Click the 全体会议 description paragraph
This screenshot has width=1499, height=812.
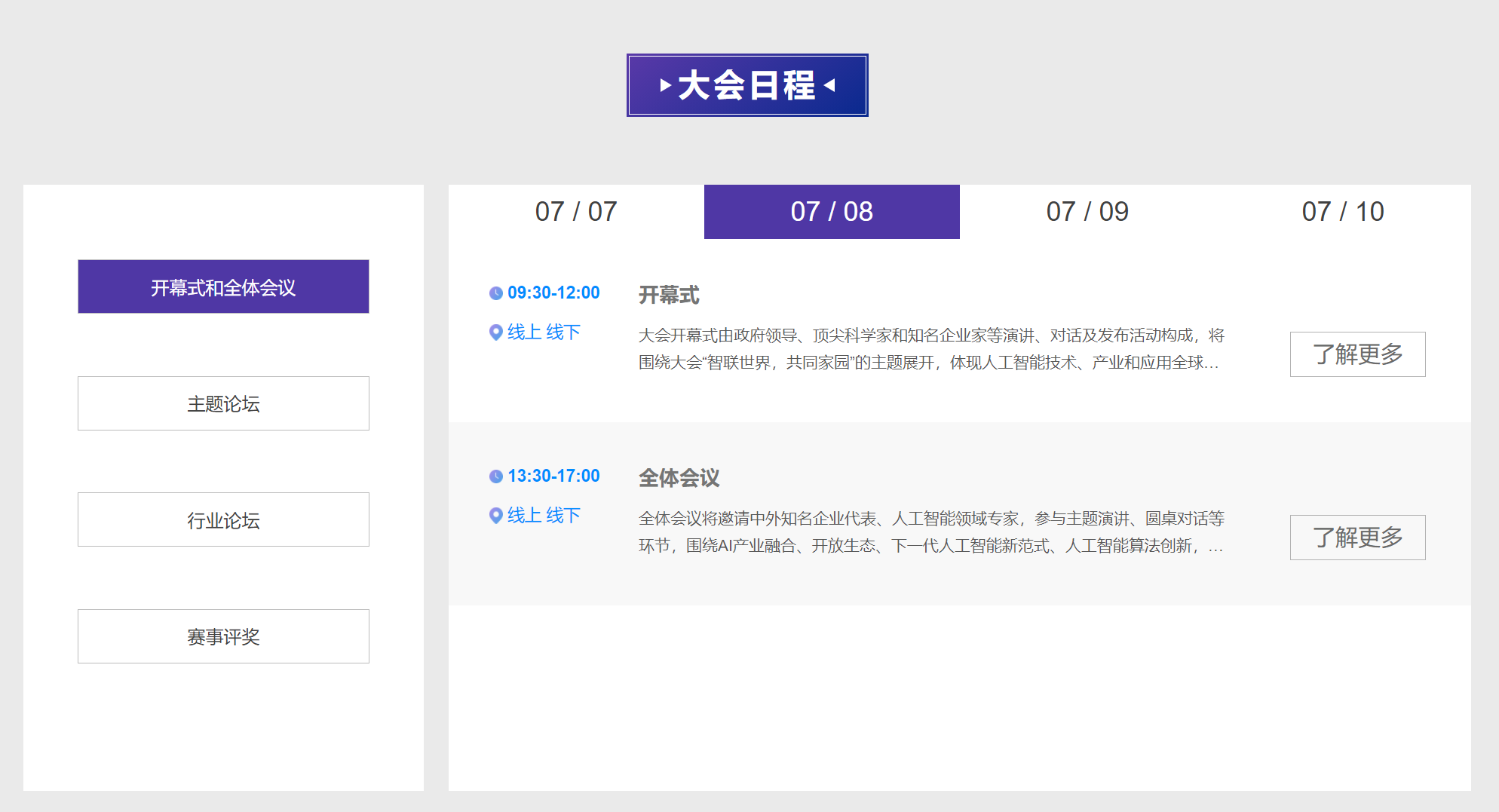click(931, 532)
